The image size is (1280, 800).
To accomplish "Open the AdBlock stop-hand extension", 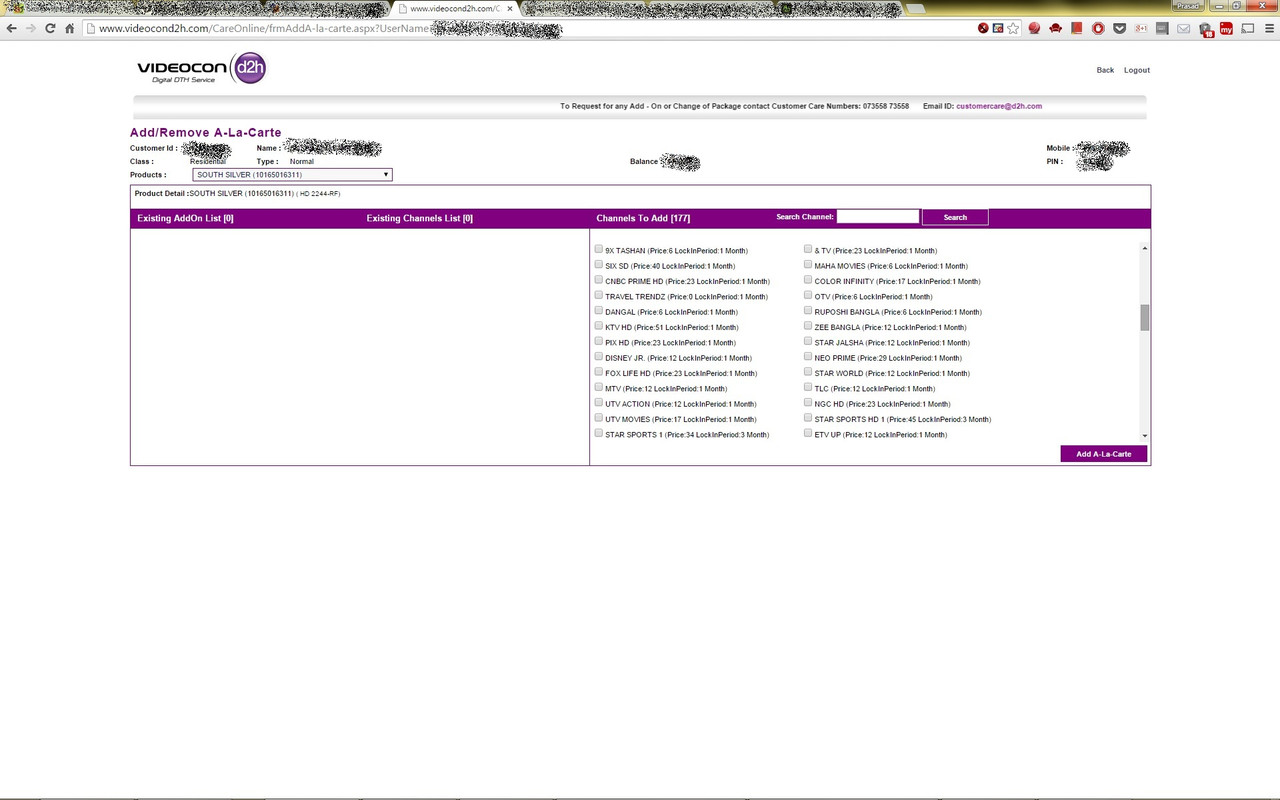I will click(x=1098, y=28).
